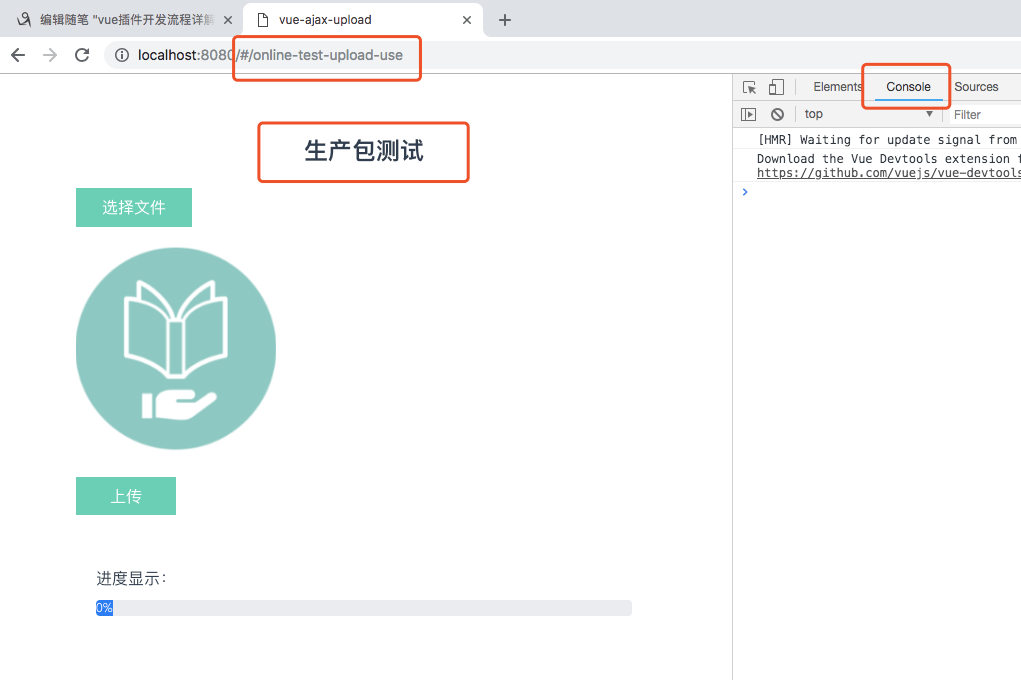Open the console sidebar icon
The image size is (1021, 680).
(749, 113)
